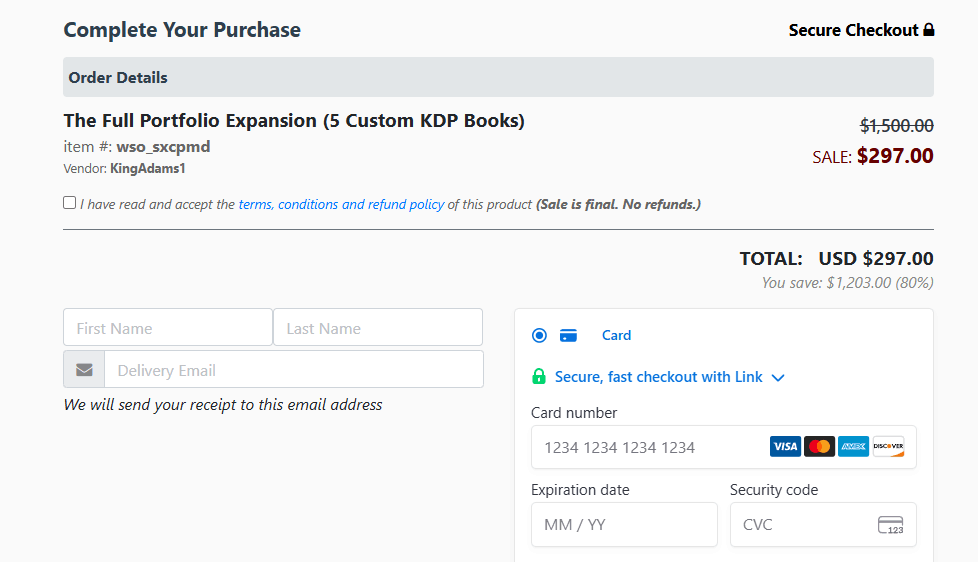Click the envelope icon beside Delivery Email
The height and width of the screenshot is (562, 978).
pos(84,370)
